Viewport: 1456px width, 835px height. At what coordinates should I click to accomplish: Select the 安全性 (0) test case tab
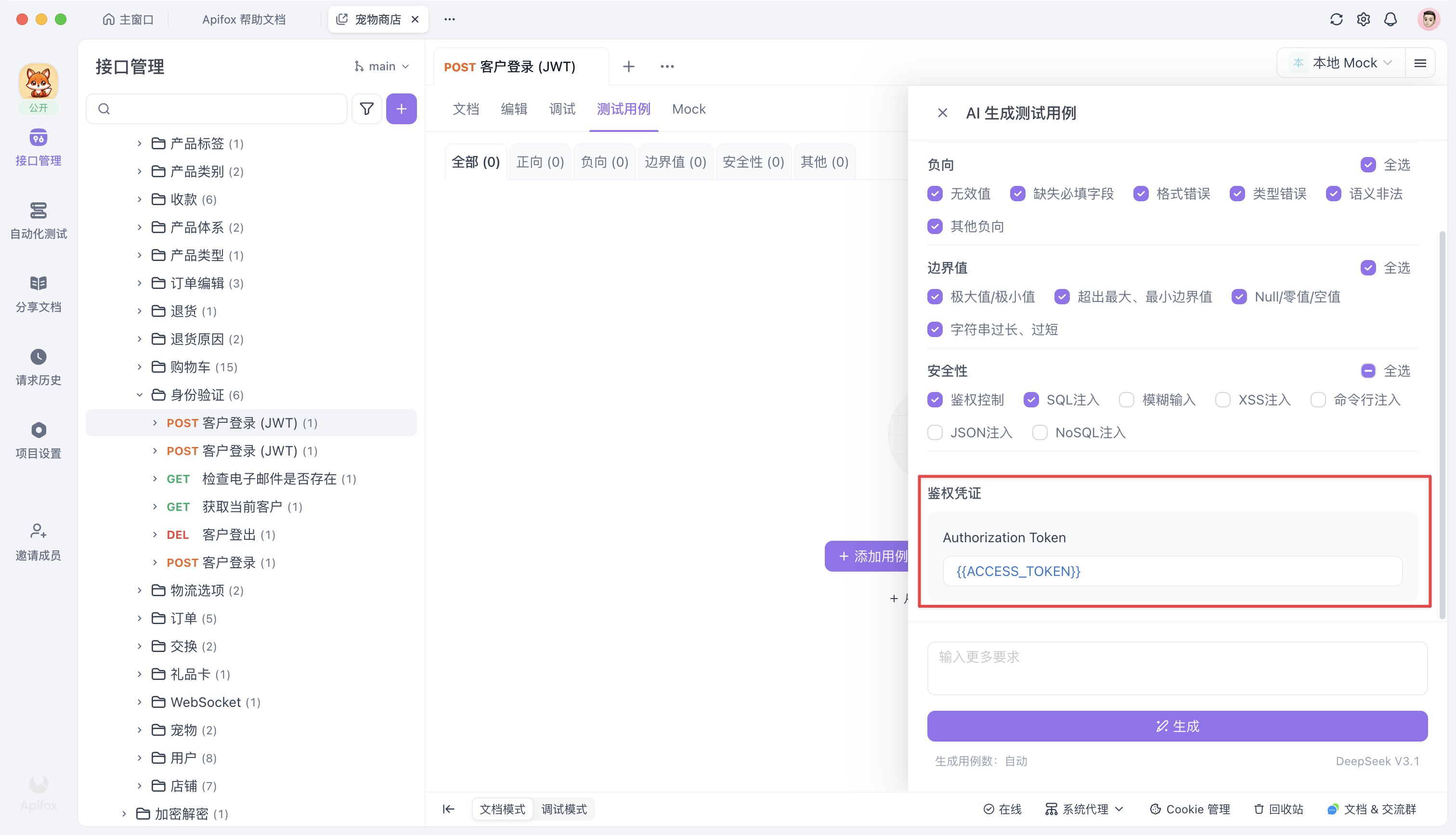[x=753, y=162]
